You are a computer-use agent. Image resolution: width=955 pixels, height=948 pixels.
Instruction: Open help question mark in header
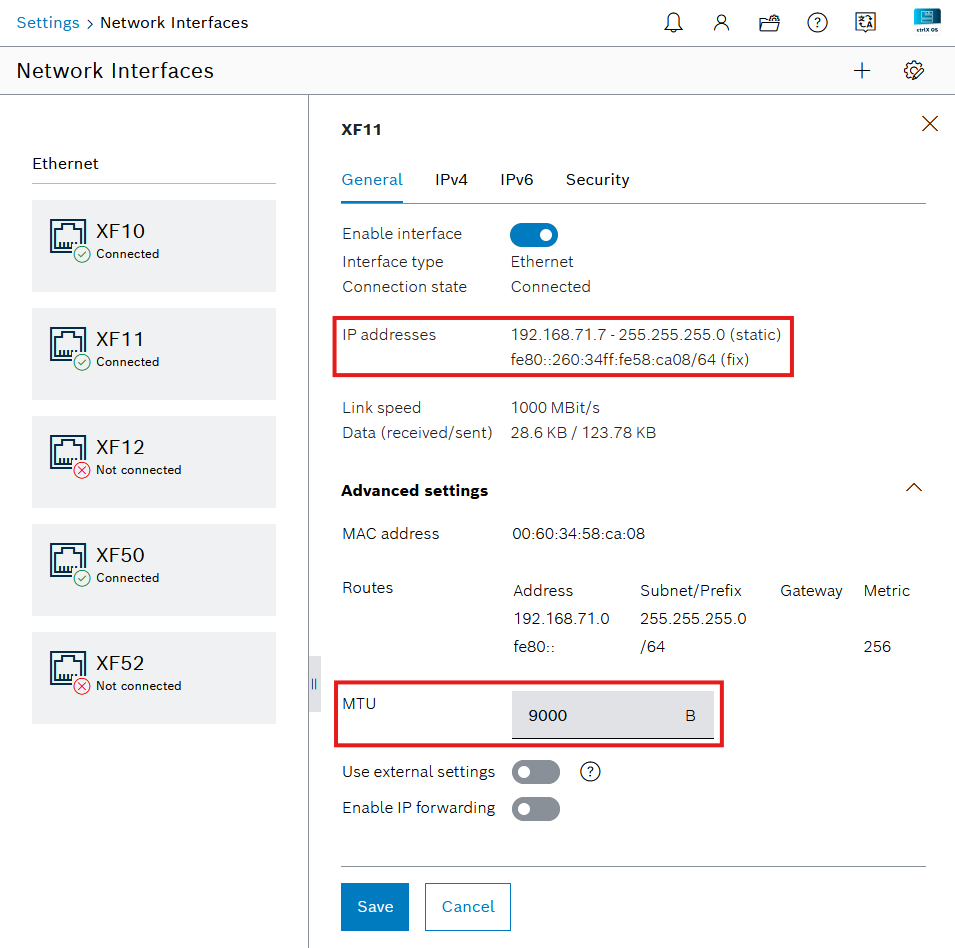[x=817, y=23]
